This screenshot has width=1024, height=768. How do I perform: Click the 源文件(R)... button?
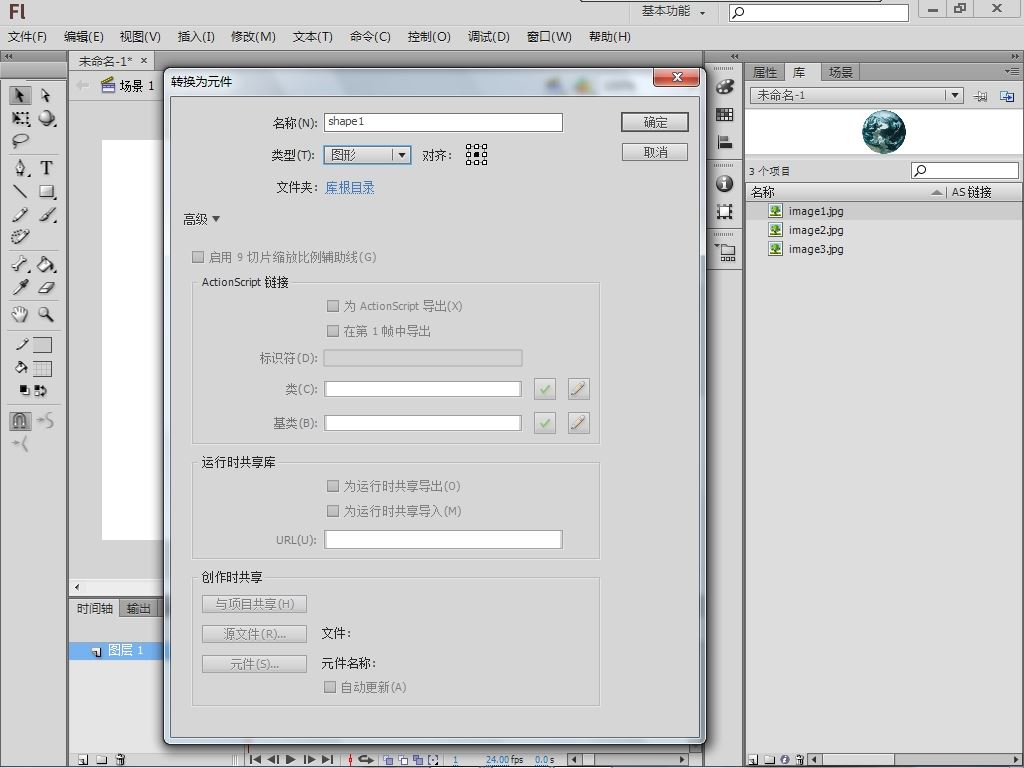254,633
